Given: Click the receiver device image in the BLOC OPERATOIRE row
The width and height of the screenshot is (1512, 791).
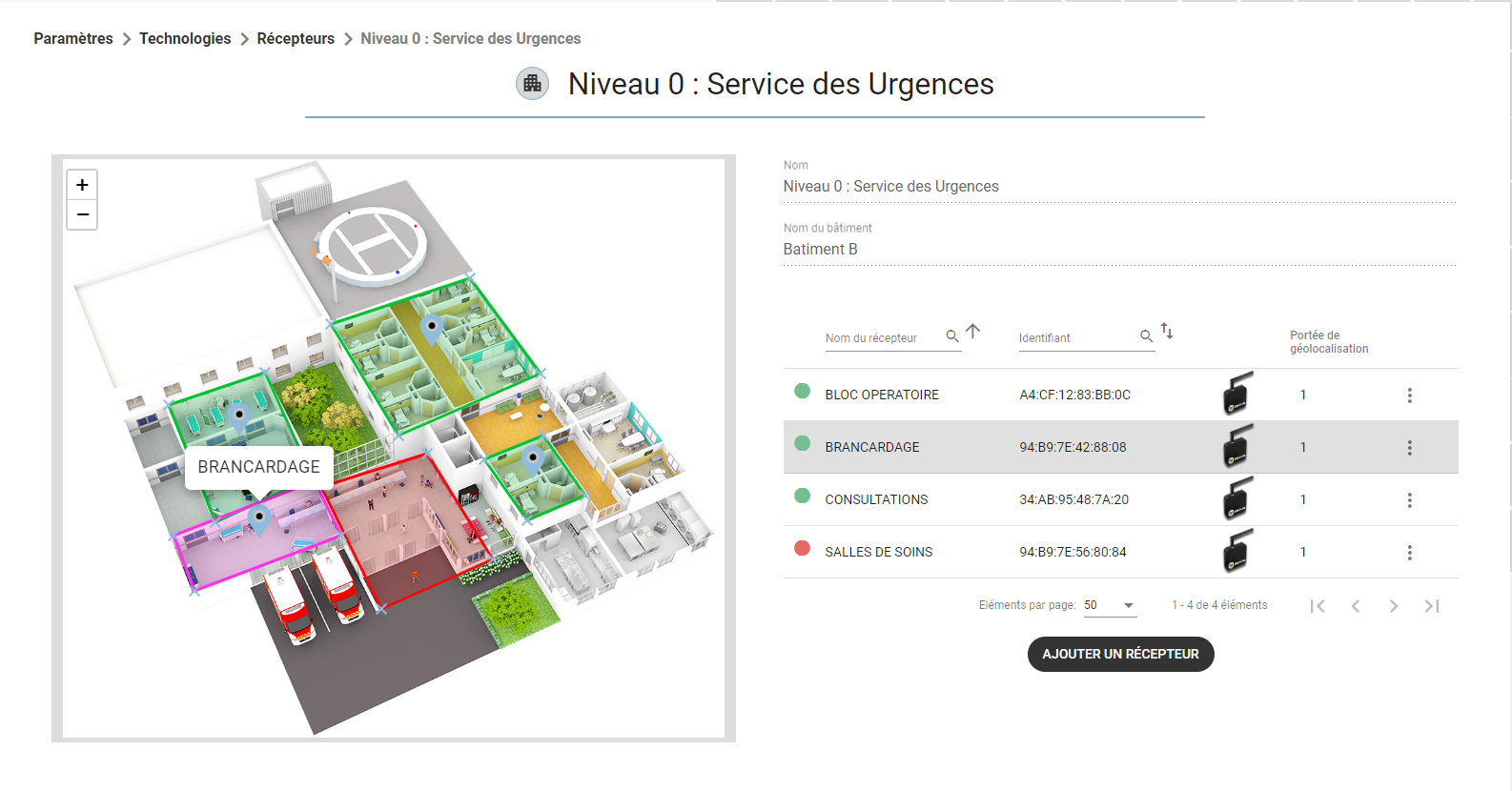Looking at the screenshot, I should coord(1237,395).
